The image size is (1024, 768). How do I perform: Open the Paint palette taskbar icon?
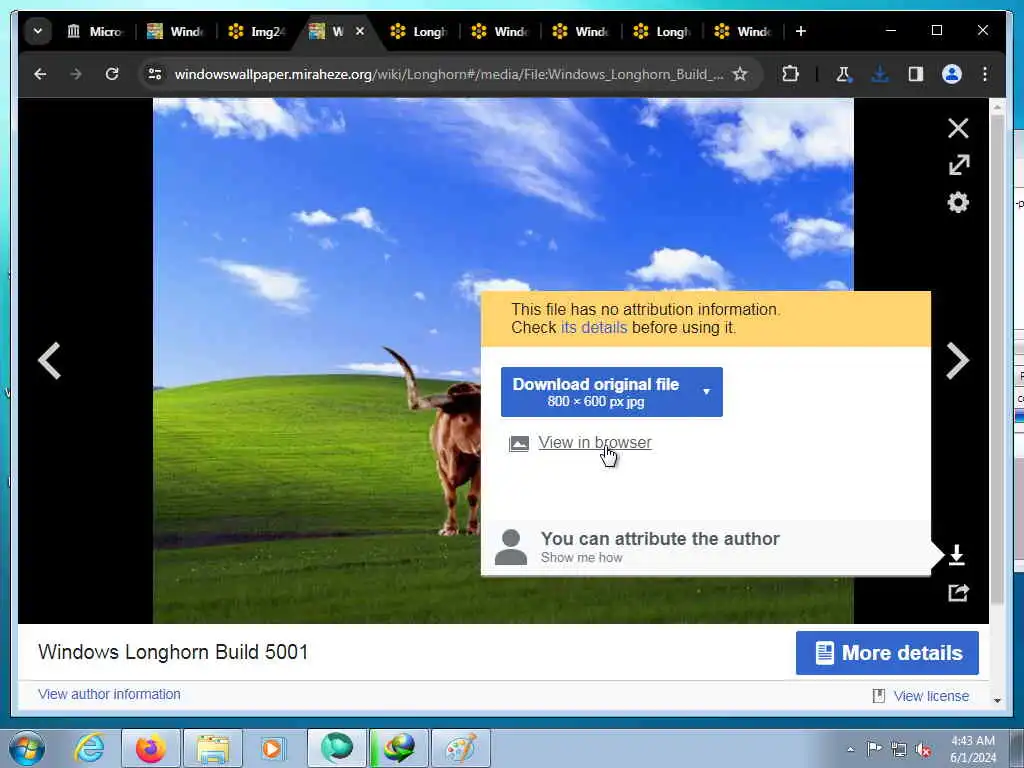point(461,748)
